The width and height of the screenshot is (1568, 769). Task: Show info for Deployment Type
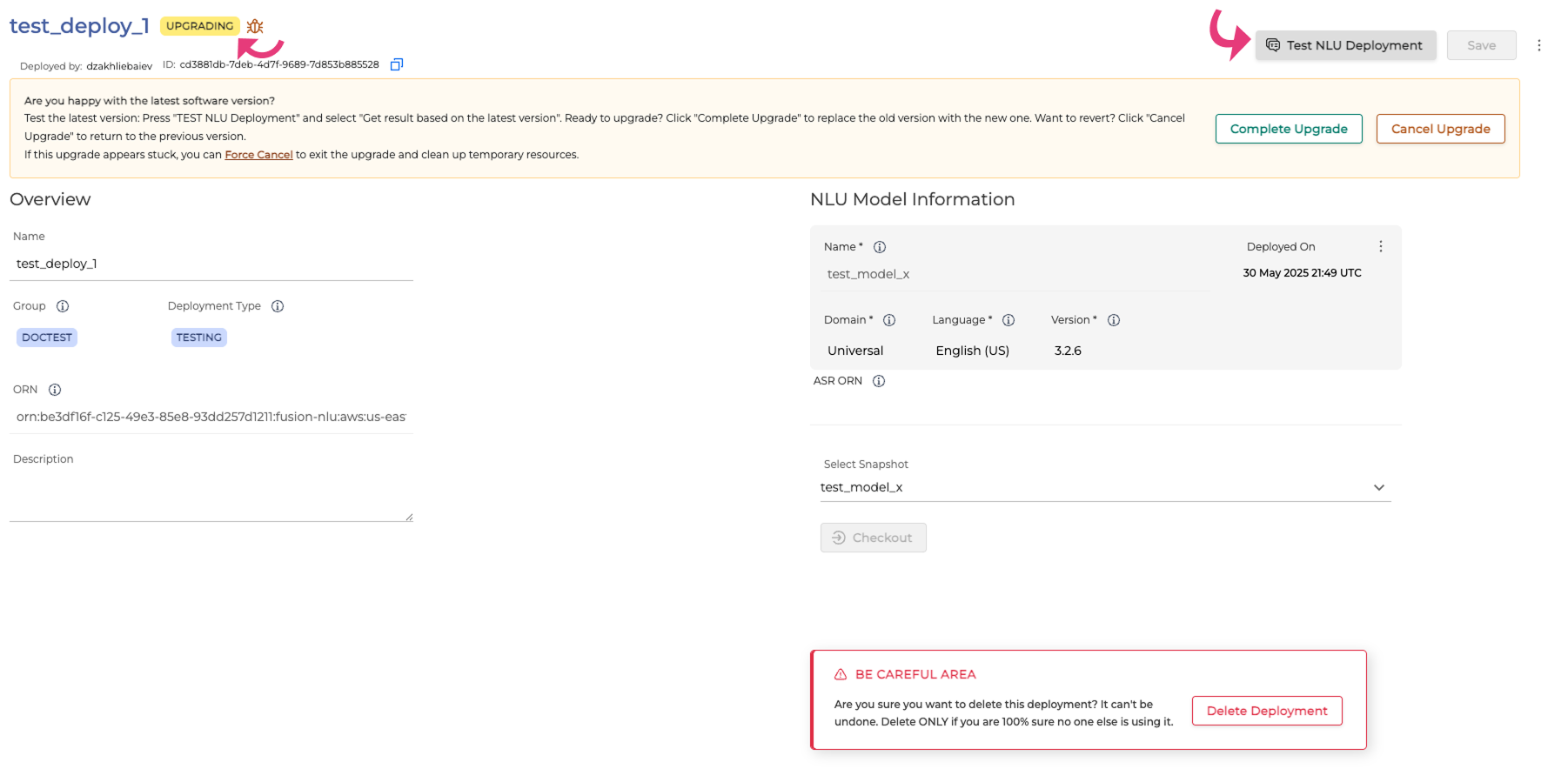[278, 306]
